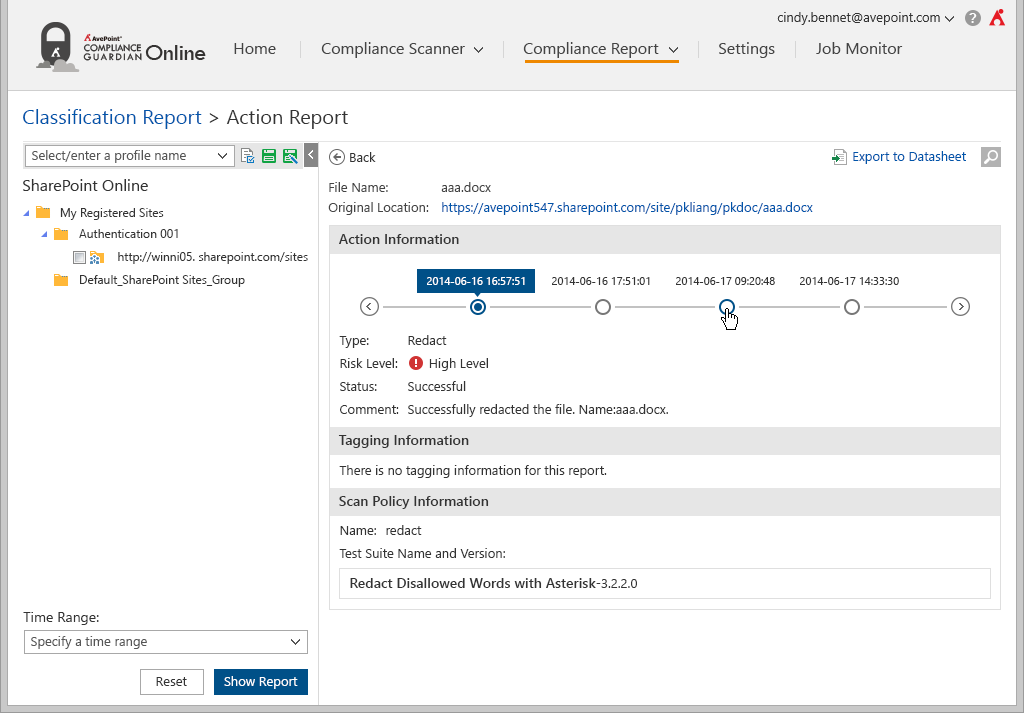Click the apply profile icon with checkmark
This screenshot has height=713, width=1024.
[248, 156]
